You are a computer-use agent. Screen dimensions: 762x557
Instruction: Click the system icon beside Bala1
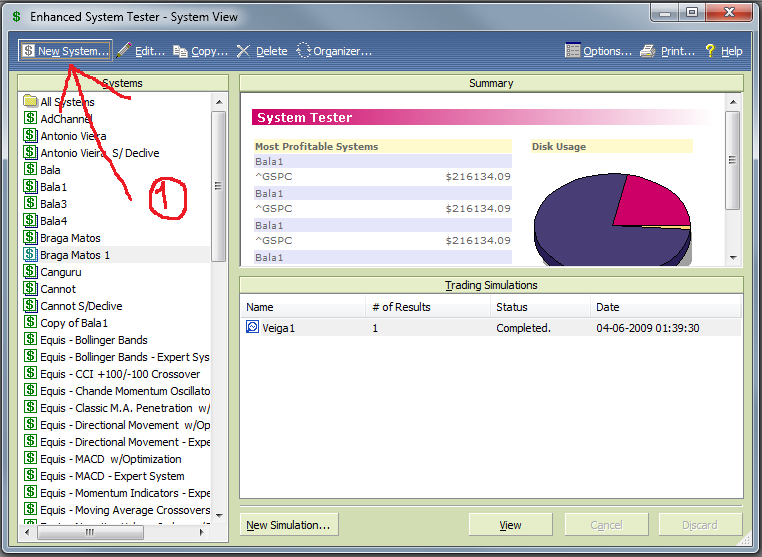(x=30, y=186)
